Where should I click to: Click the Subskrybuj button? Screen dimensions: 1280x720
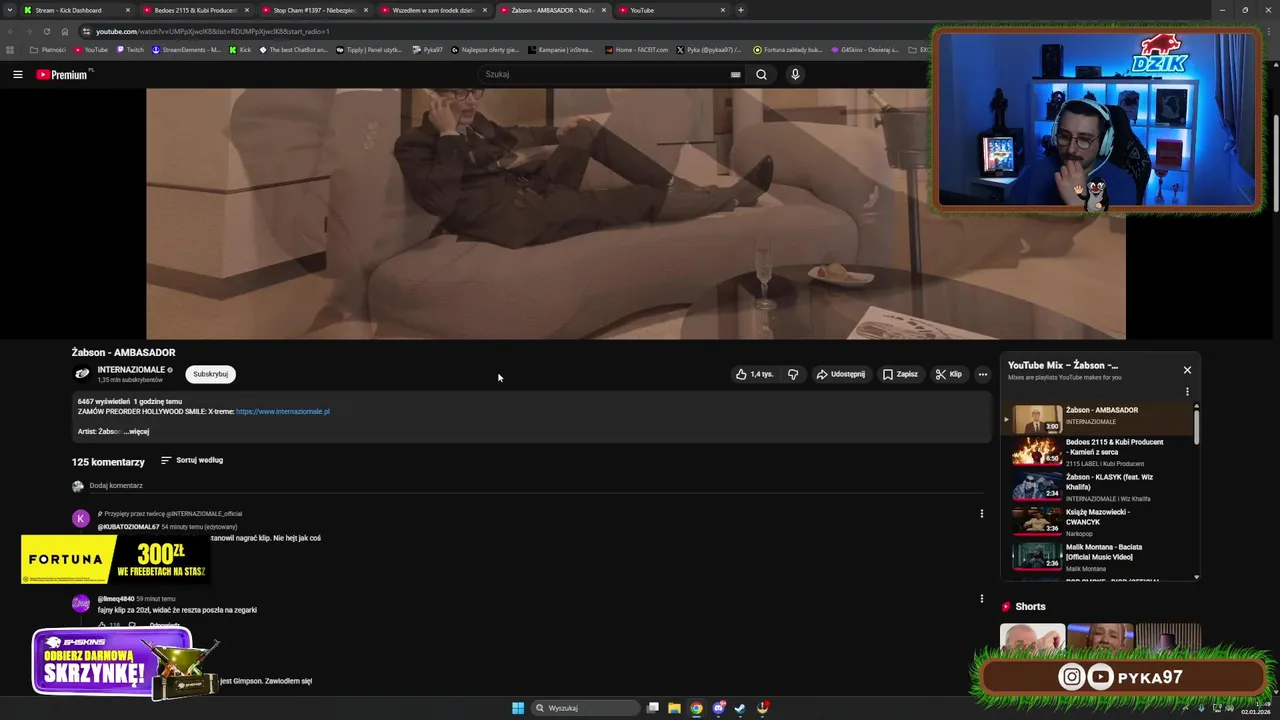pyautogui.click(x=210, y=374)
